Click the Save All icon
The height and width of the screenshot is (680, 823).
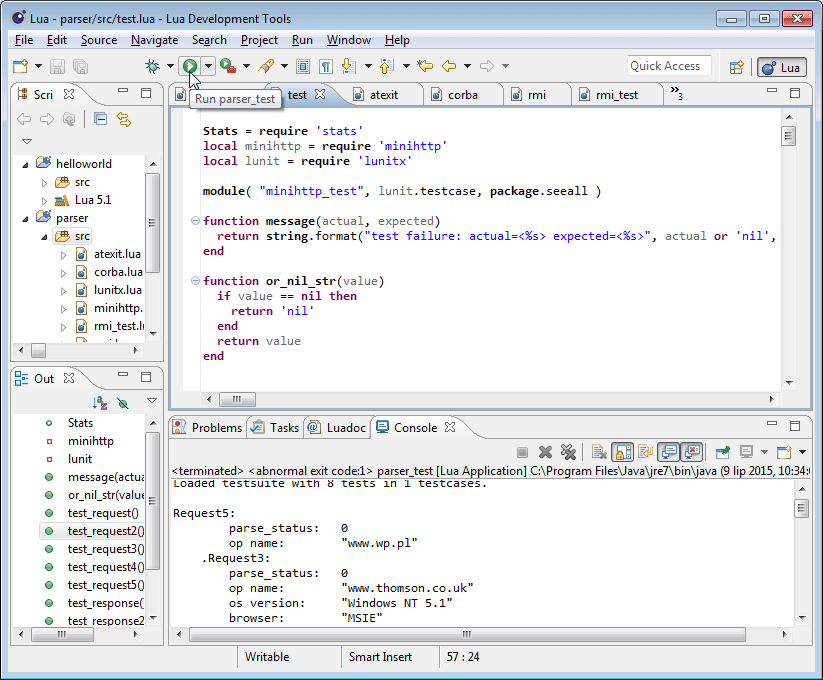click(80, 66)
